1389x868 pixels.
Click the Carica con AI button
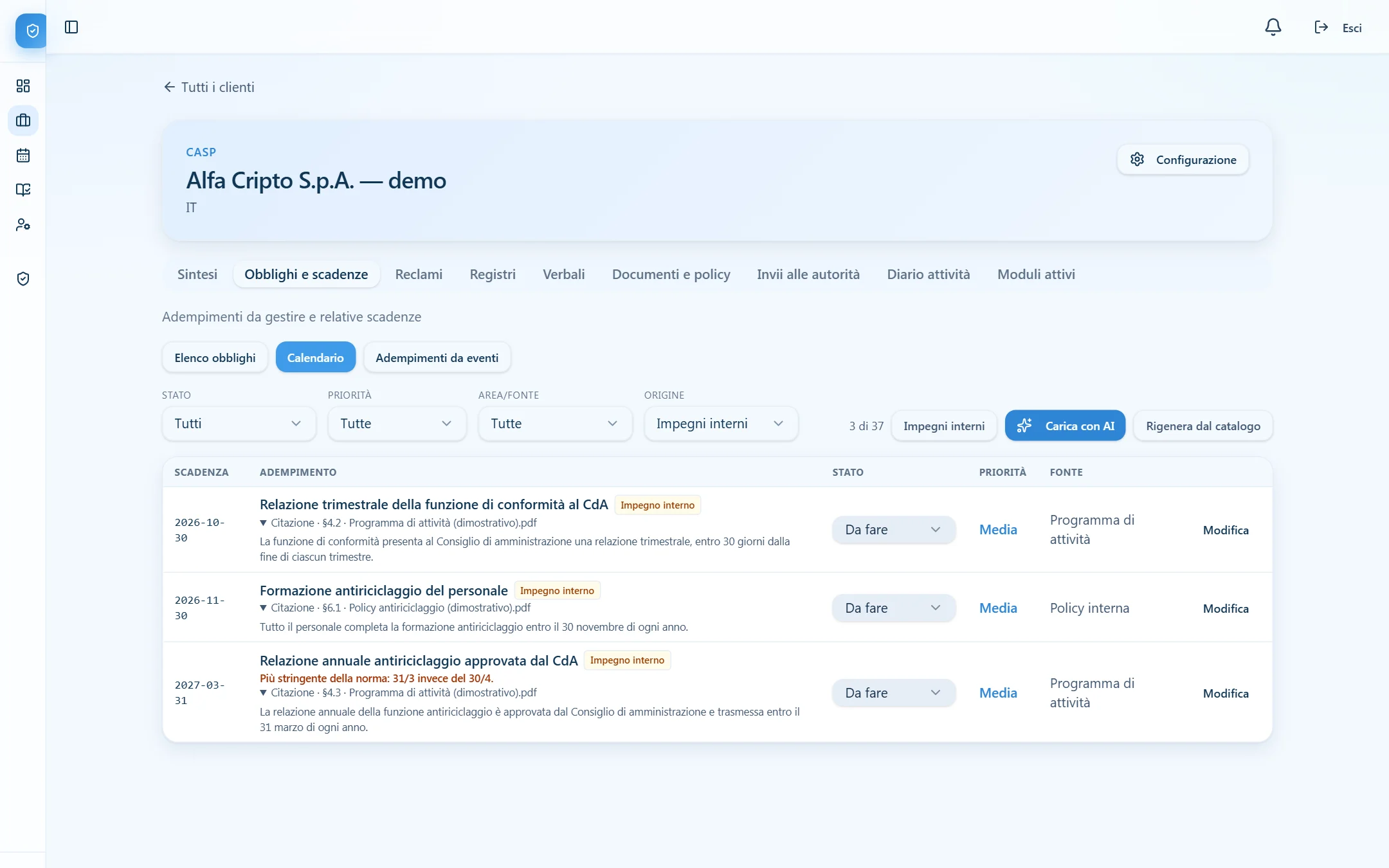[x=1065, y=426]
